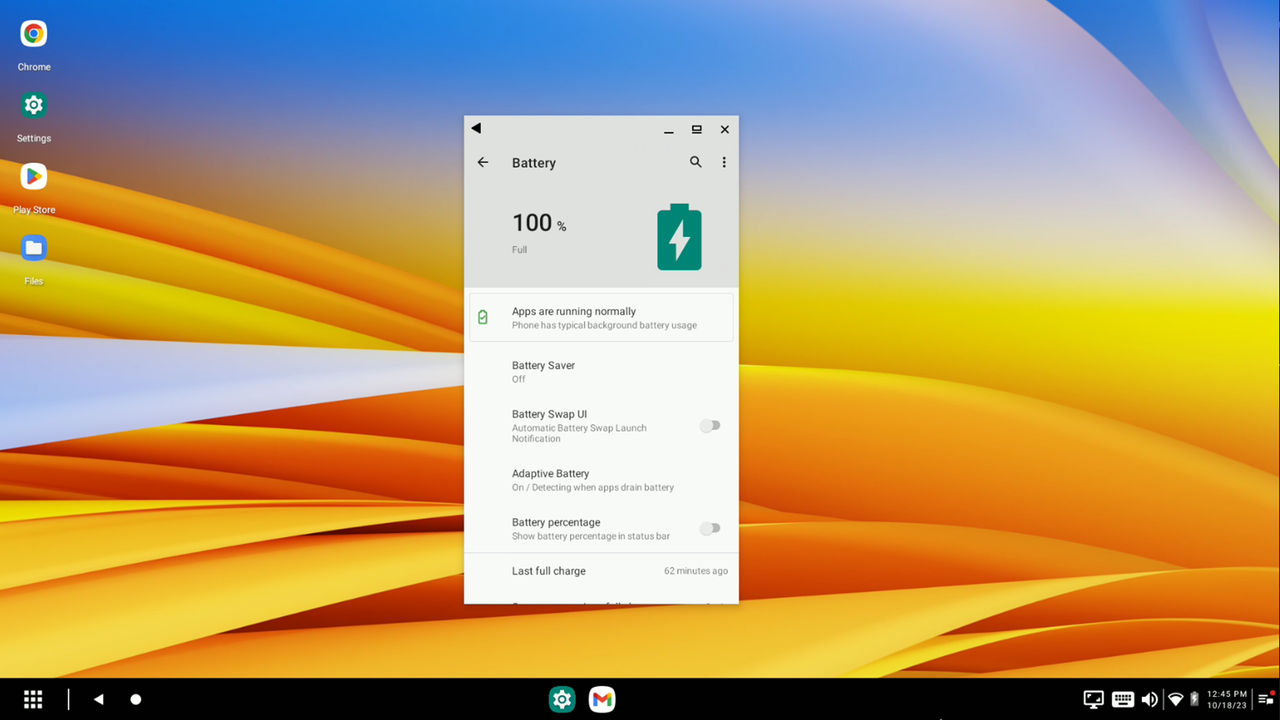Show the on-screen keyboard icon
1280x720 pixels.
point(1122,700)
